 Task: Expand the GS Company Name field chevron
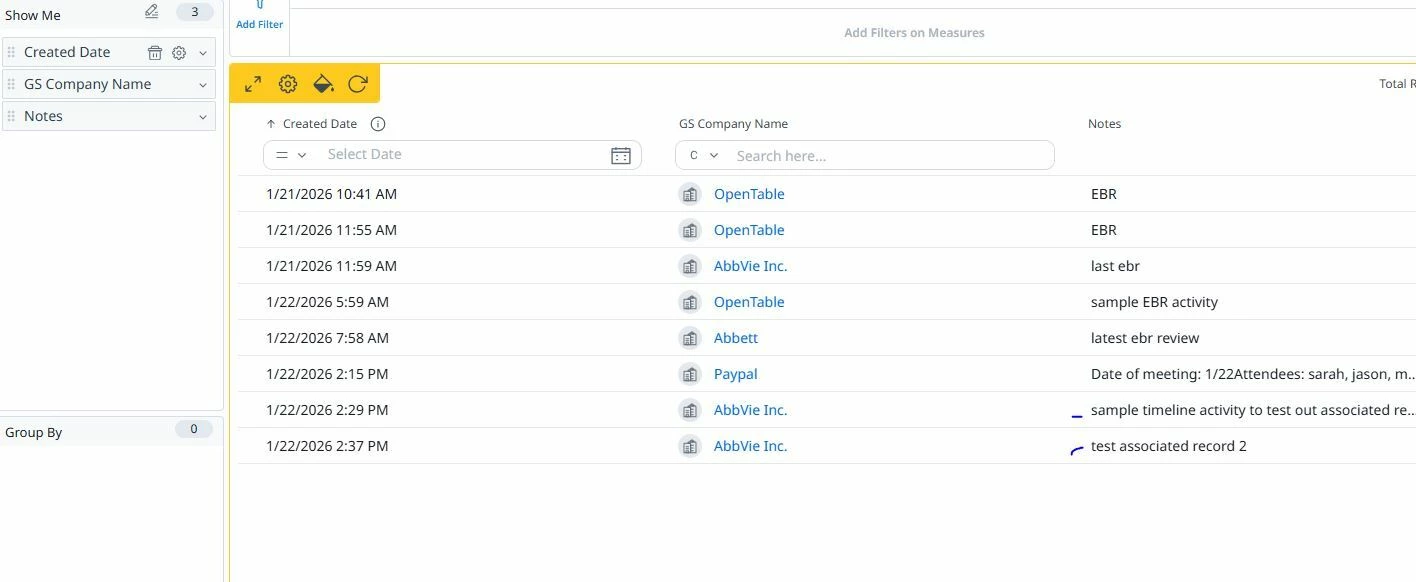pyautogui.click(x=203, y=85)
